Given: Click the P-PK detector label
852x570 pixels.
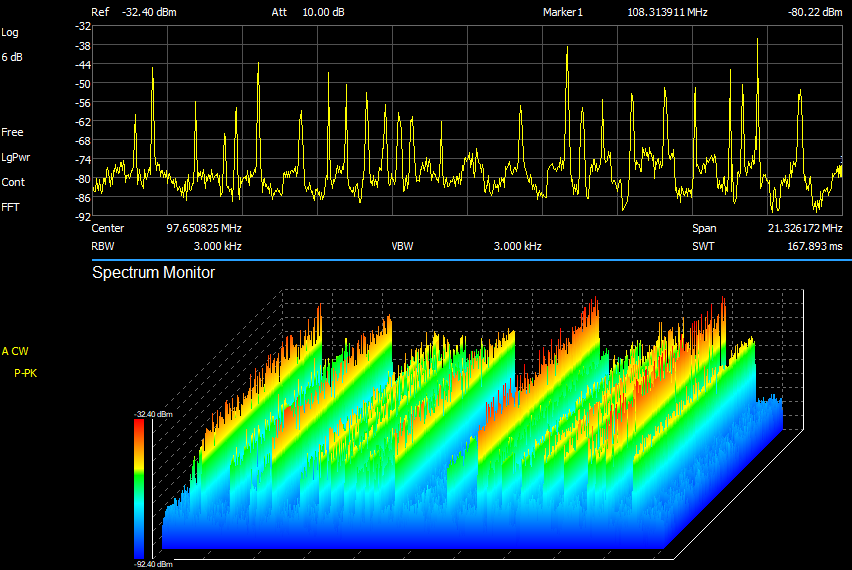Looking at the screenshot, I should click(x=26, y=373).
